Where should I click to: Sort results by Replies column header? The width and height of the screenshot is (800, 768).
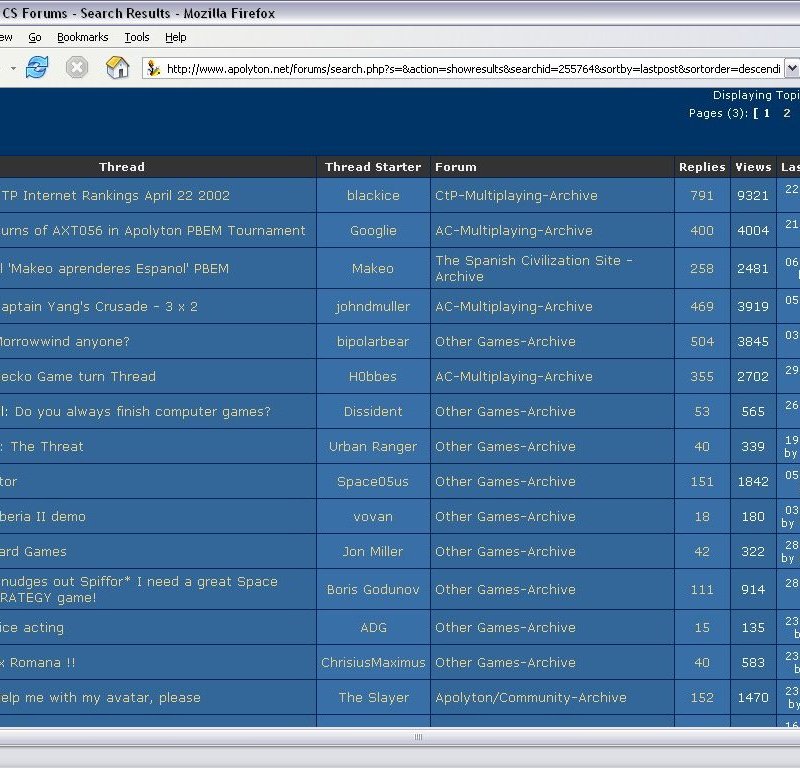[702, 167]
